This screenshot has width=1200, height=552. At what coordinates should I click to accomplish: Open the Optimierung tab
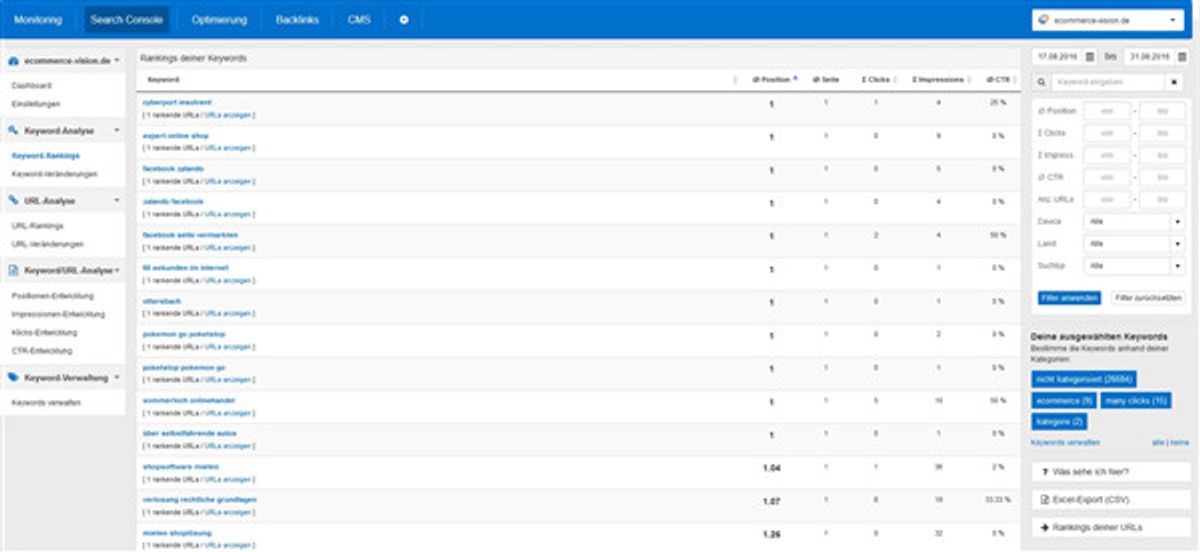pos(220,19)
